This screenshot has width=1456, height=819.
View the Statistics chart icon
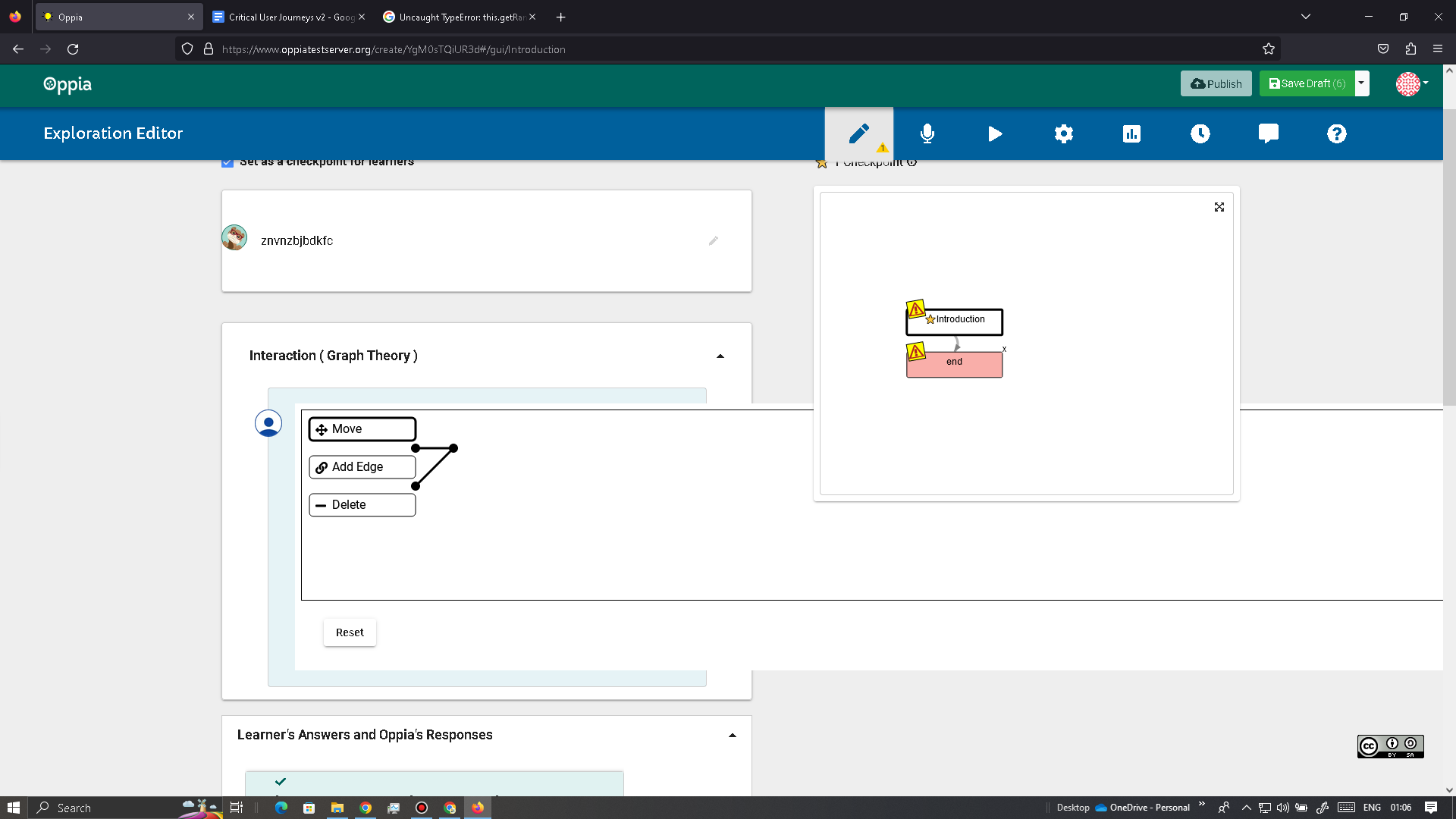click(x=1131, y=133)
